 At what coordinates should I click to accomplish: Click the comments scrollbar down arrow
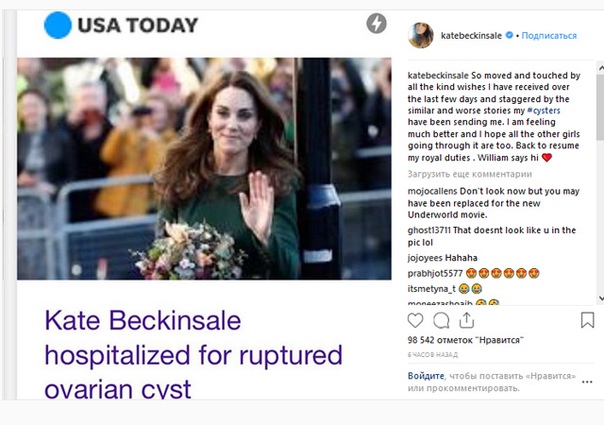click(601, 298)
